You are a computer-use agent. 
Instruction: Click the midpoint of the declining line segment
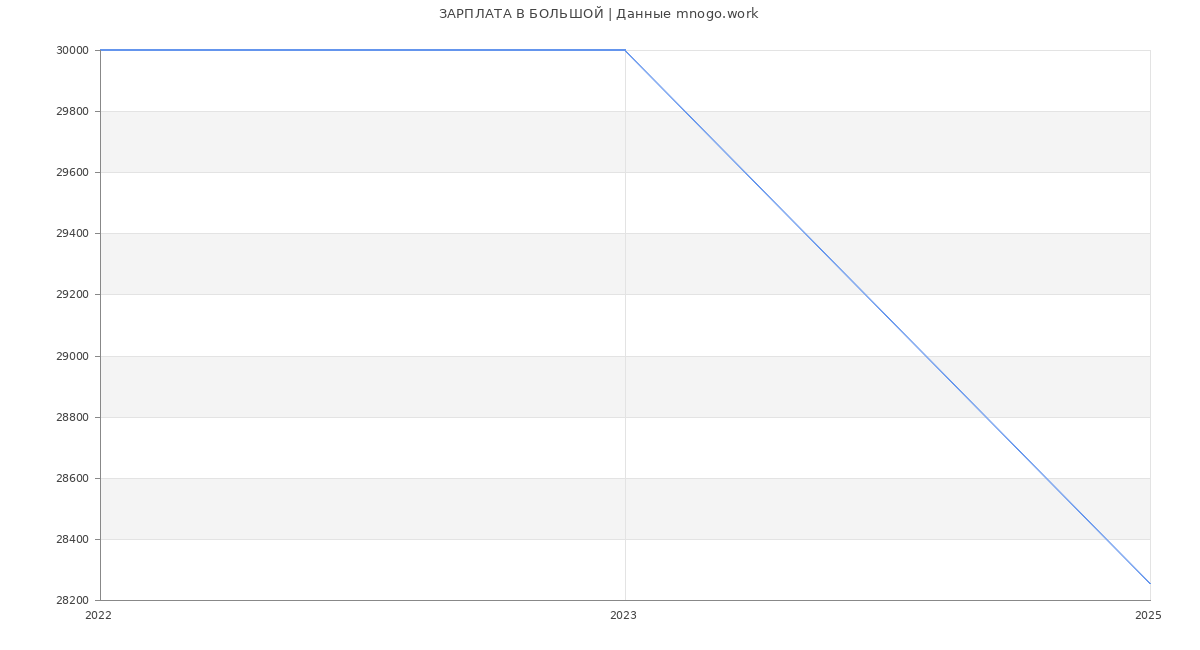[888, 317]
